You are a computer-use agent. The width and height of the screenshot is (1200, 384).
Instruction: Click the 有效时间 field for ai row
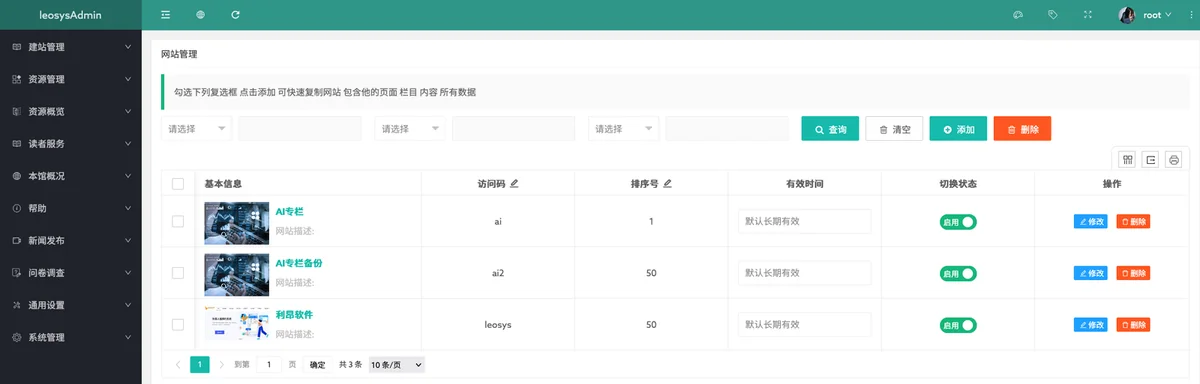point(804,221)
